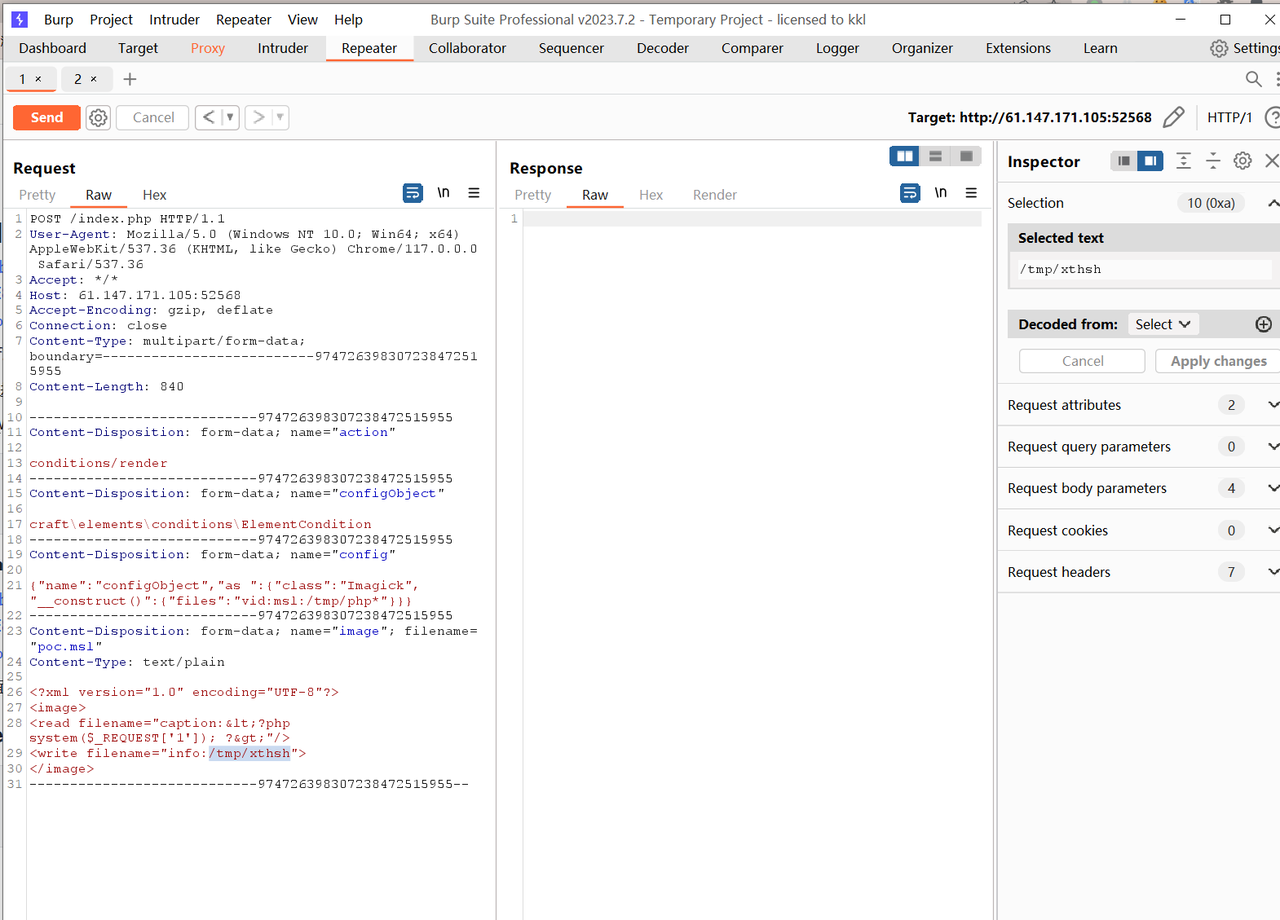Collapse the Selection section chevron

pos(1273,203)
